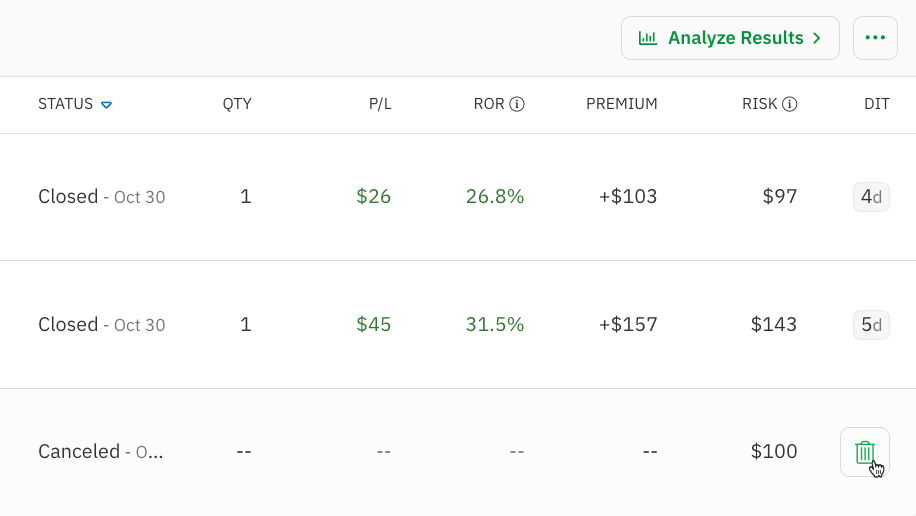Viewport: 916px width, 516px height.
Task: Toggle the STATUS sort arrow
Action: (x=106, y=104)
